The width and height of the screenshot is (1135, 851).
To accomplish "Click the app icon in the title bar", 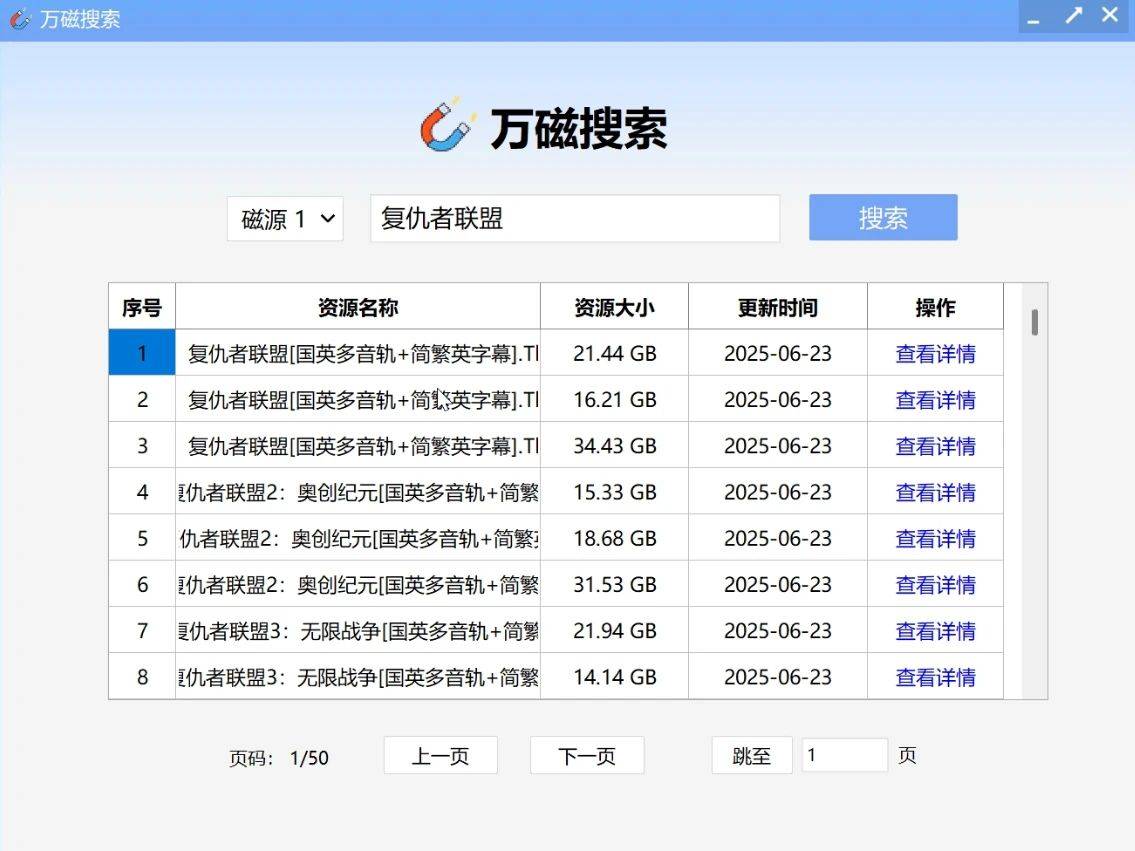I will 19,19.
